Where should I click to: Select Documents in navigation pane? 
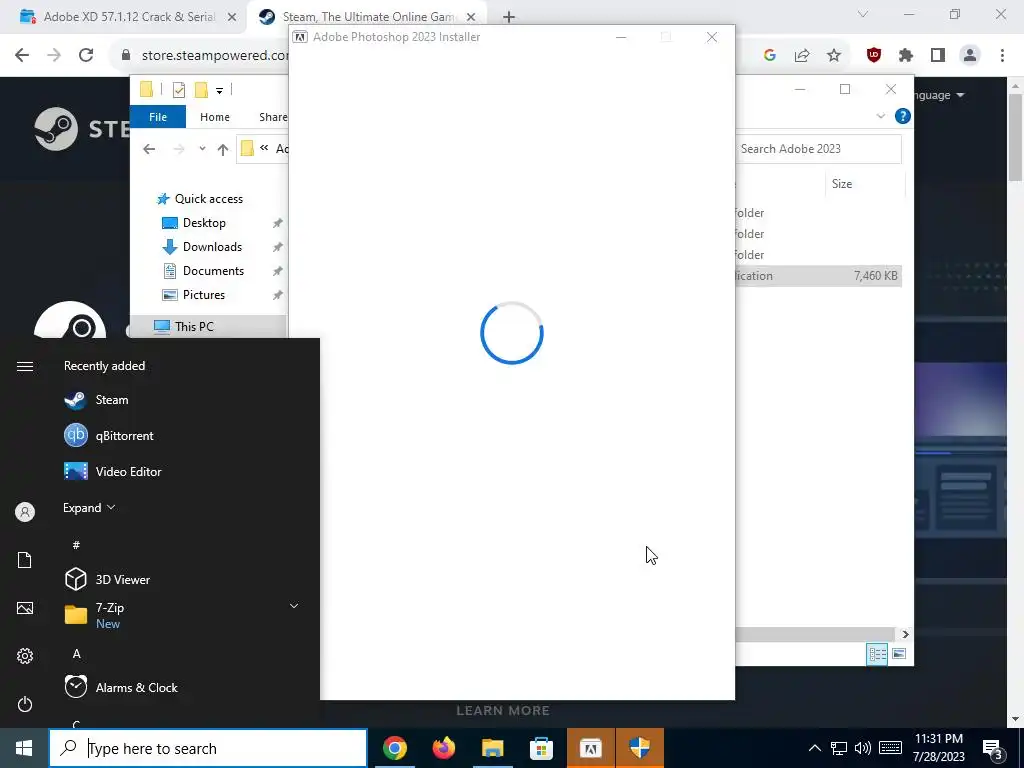coord(203,271)
